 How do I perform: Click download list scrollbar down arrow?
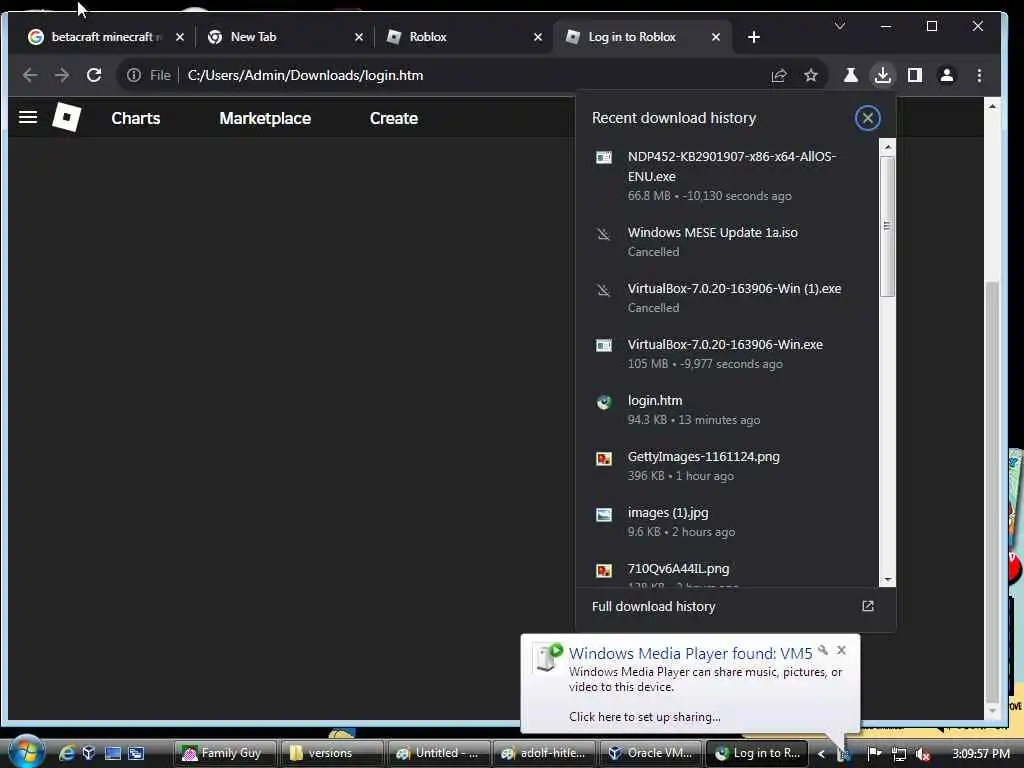pyautogui.click(x=887, y=580)
